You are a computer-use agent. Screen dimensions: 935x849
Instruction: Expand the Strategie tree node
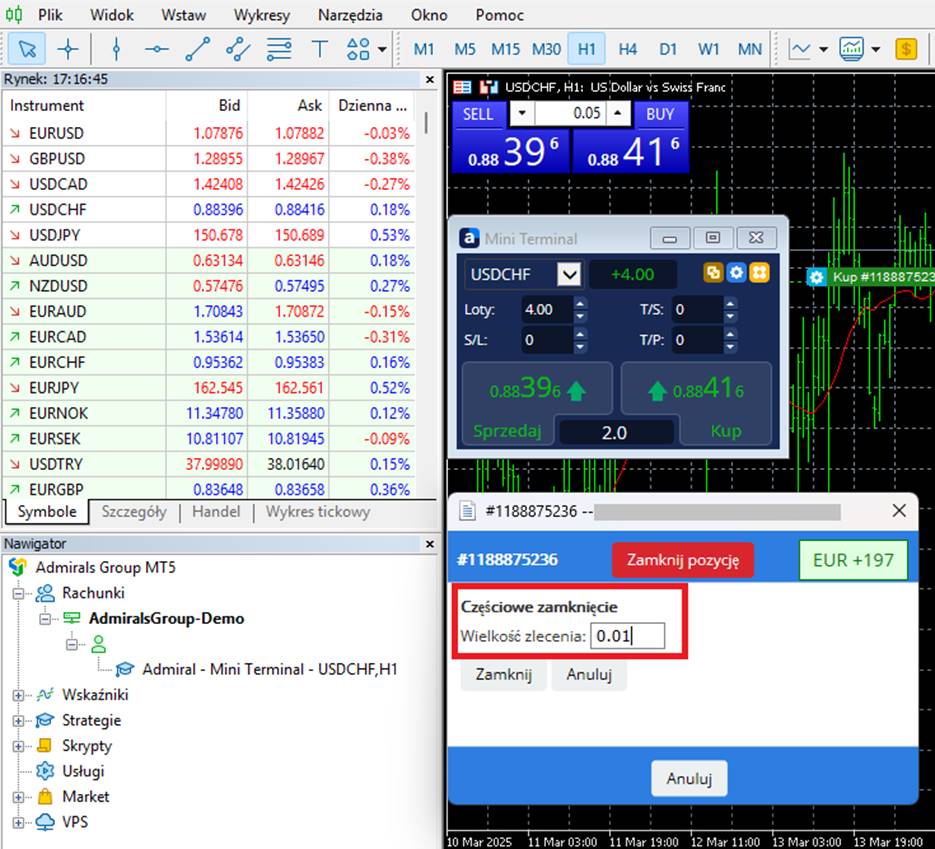[x=18, y=721]
